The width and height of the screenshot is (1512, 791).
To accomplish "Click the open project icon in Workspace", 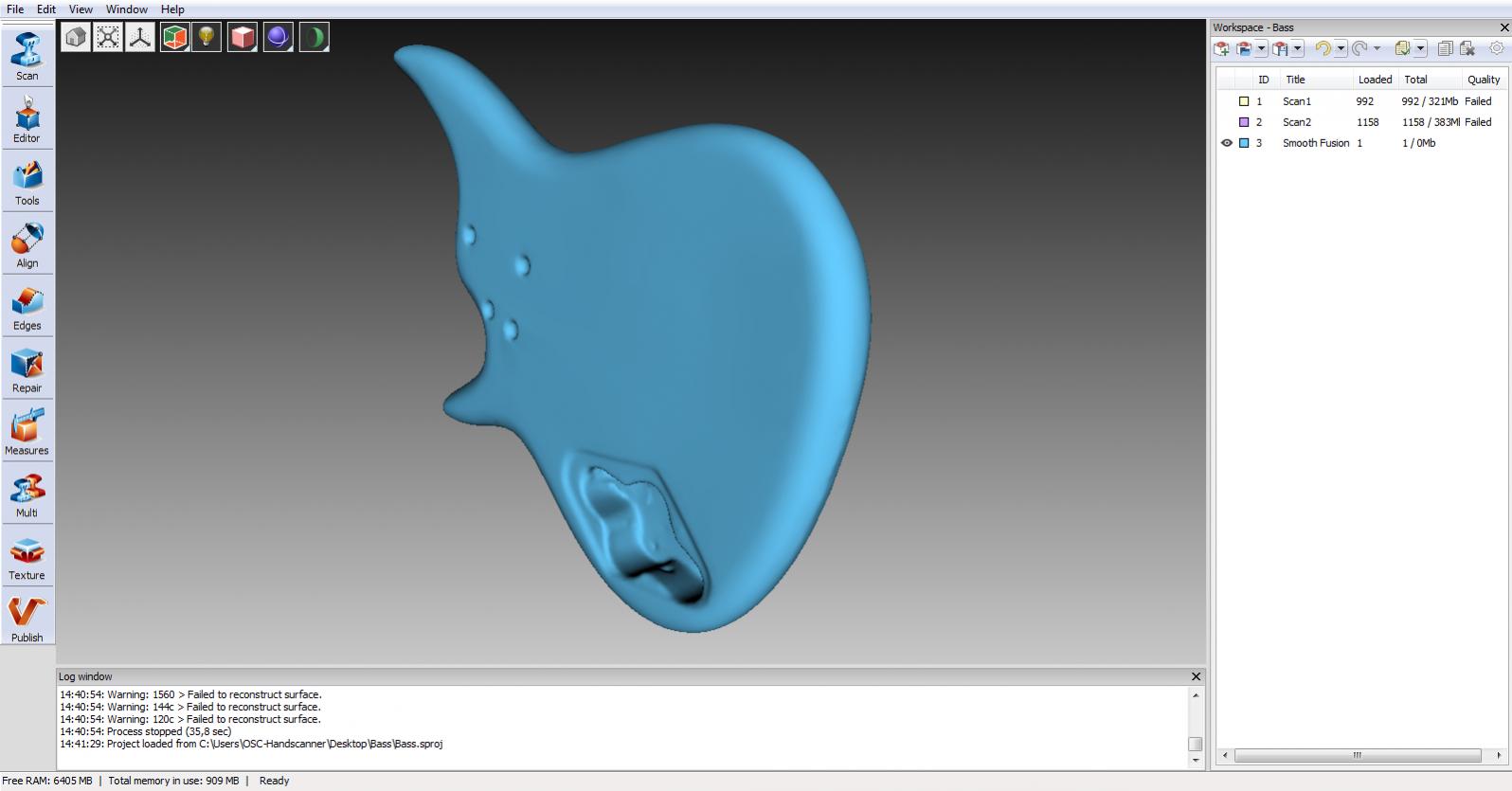I will coord(1245,48).
